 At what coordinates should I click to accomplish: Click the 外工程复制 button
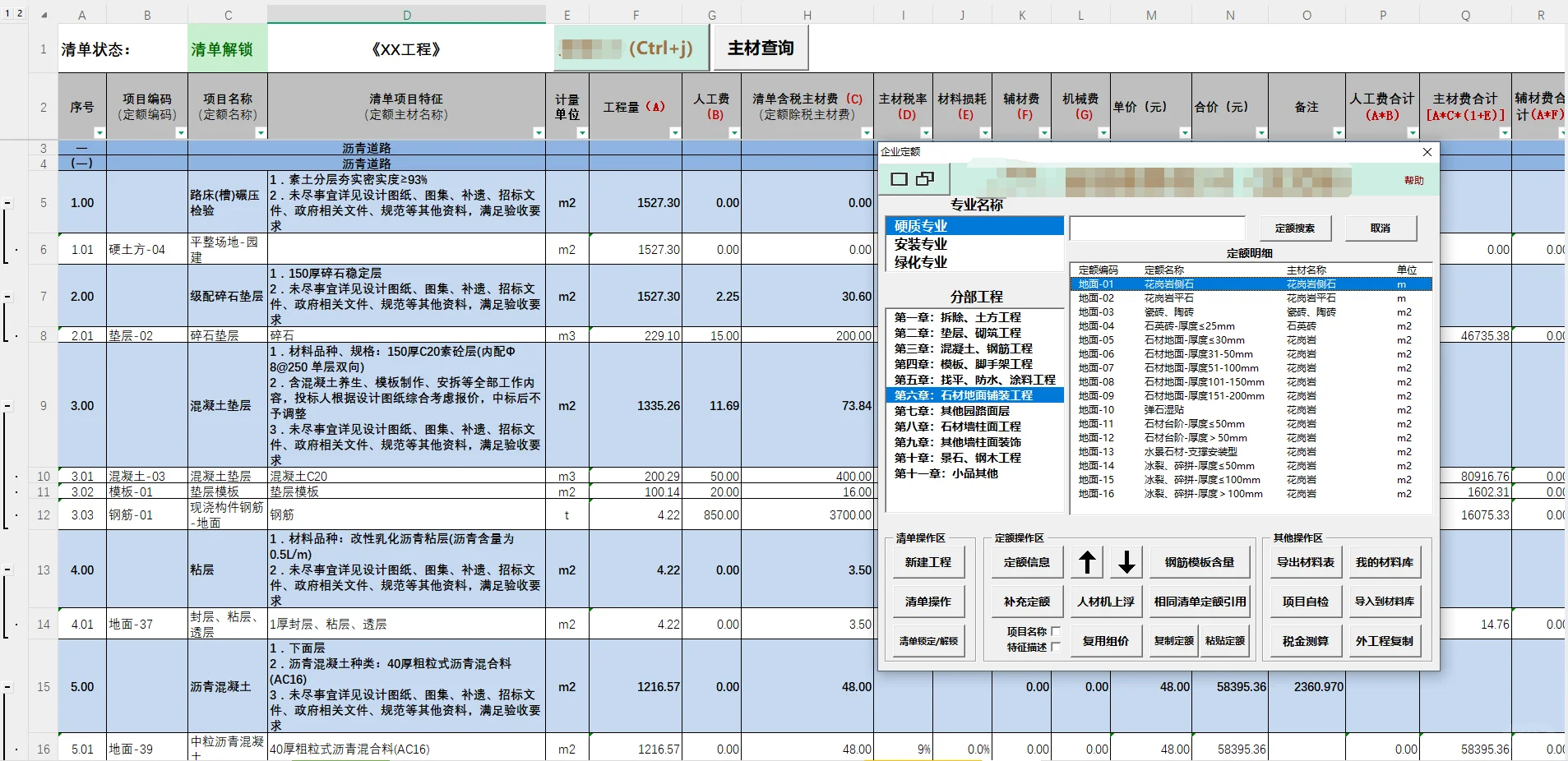pyautogui.click(x=1385, y=641)
